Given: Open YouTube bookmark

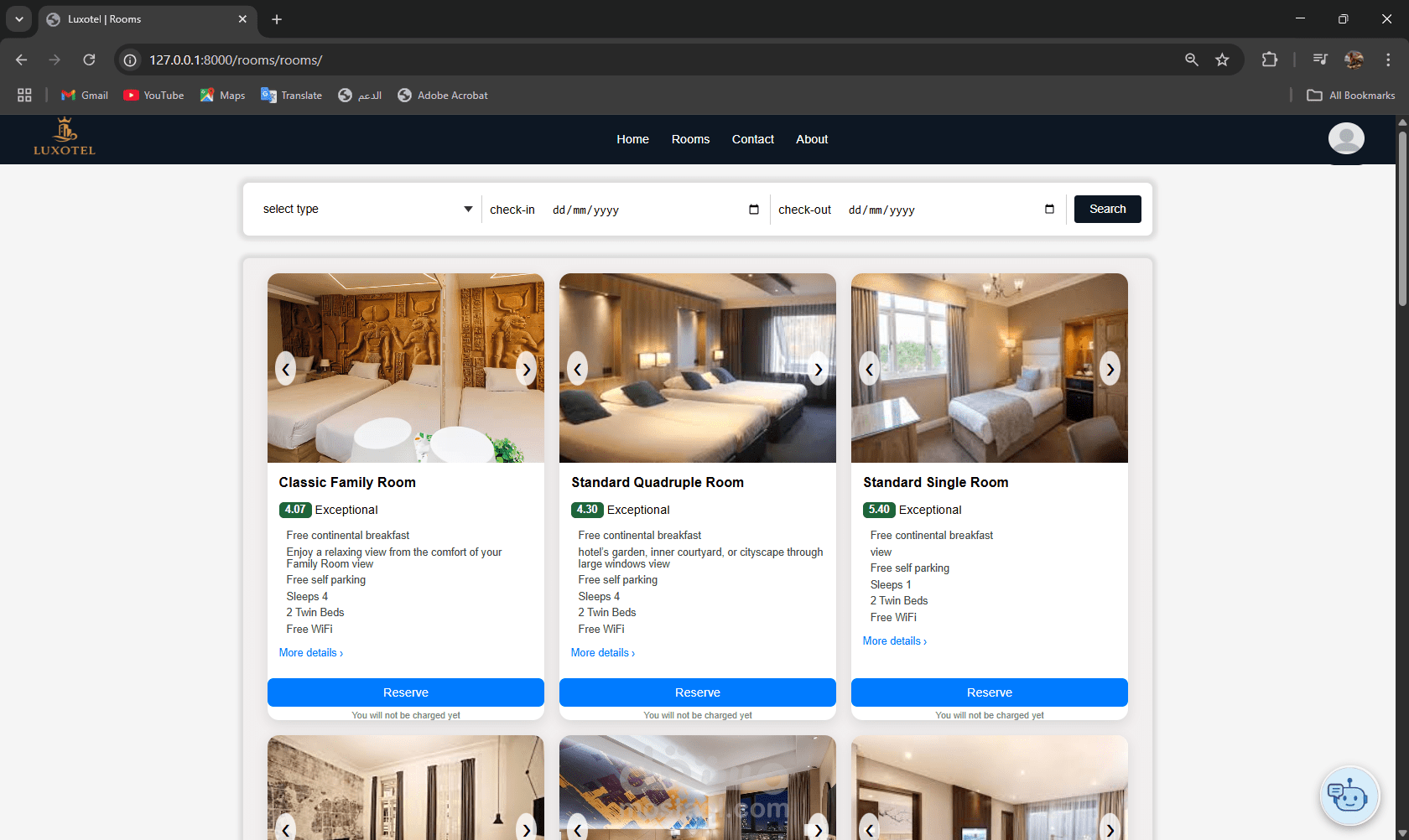Looking at the screenshot, I should pos(153,96).
